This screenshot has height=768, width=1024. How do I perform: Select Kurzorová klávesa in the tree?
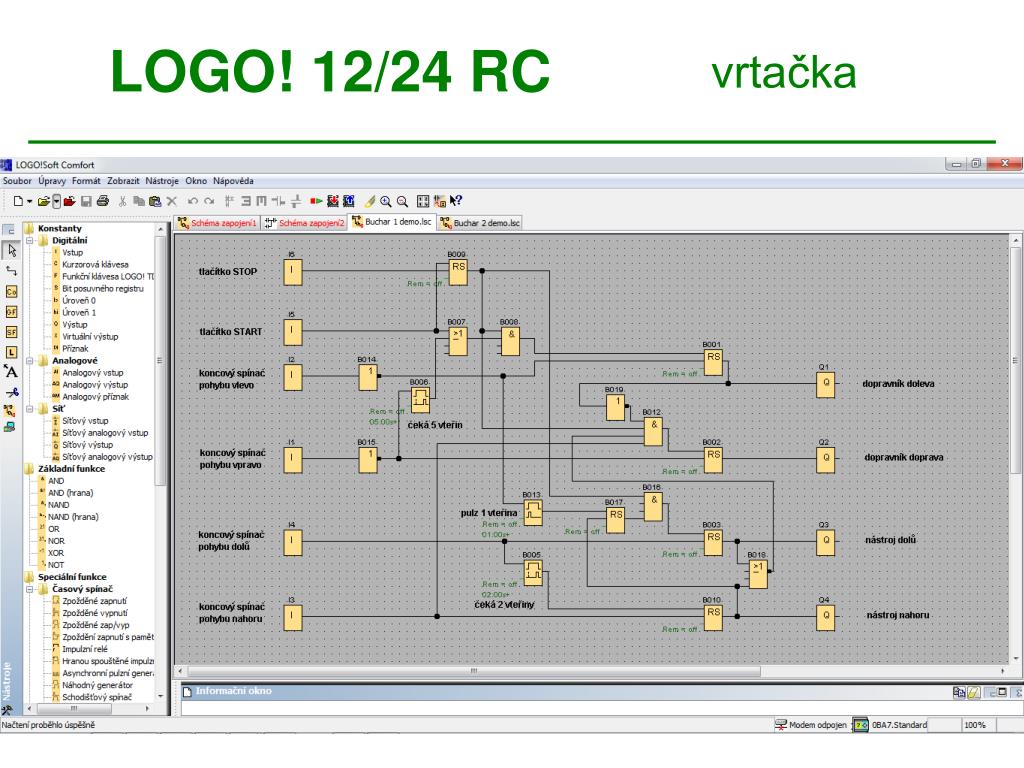point(95,264)
